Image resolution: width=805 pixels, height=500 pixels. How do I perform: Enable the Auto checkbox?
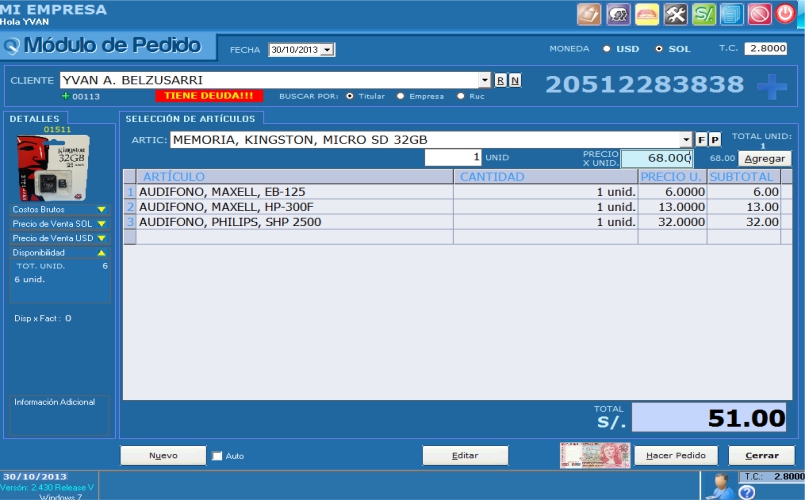pyautogui.click(x=217, y=456)
